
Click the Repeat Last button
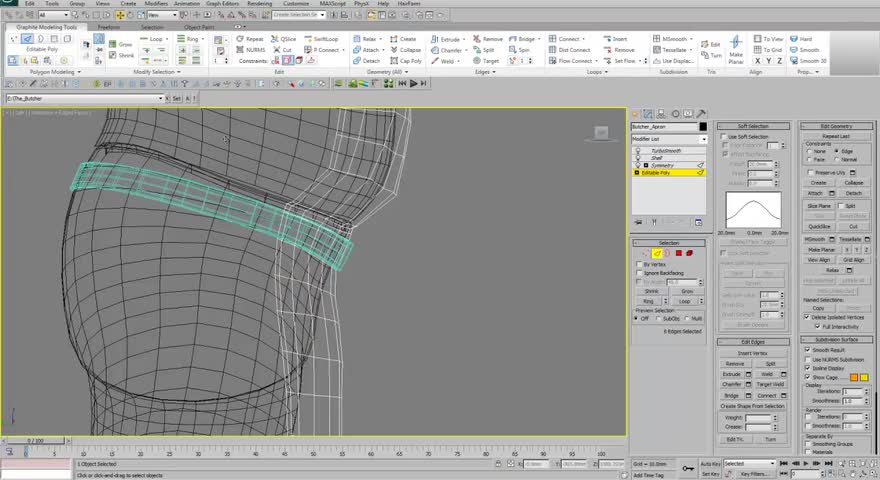coord(836,136)
